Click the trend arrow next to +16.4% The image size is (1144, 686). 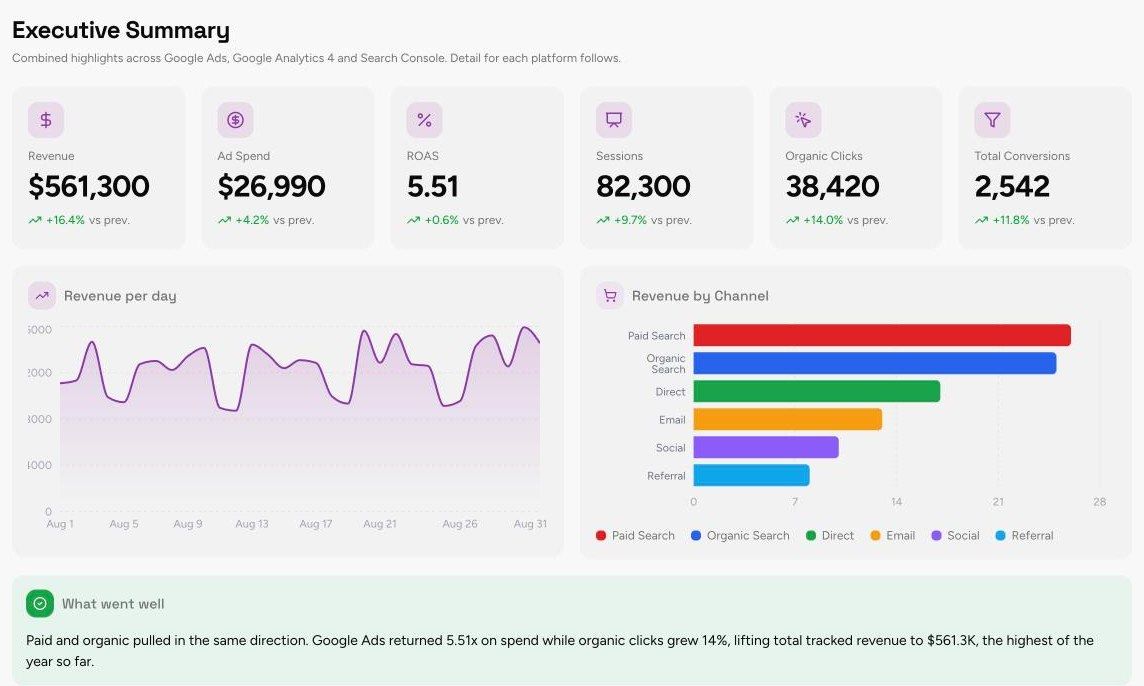pyautogui.click(x=34, y=220)
